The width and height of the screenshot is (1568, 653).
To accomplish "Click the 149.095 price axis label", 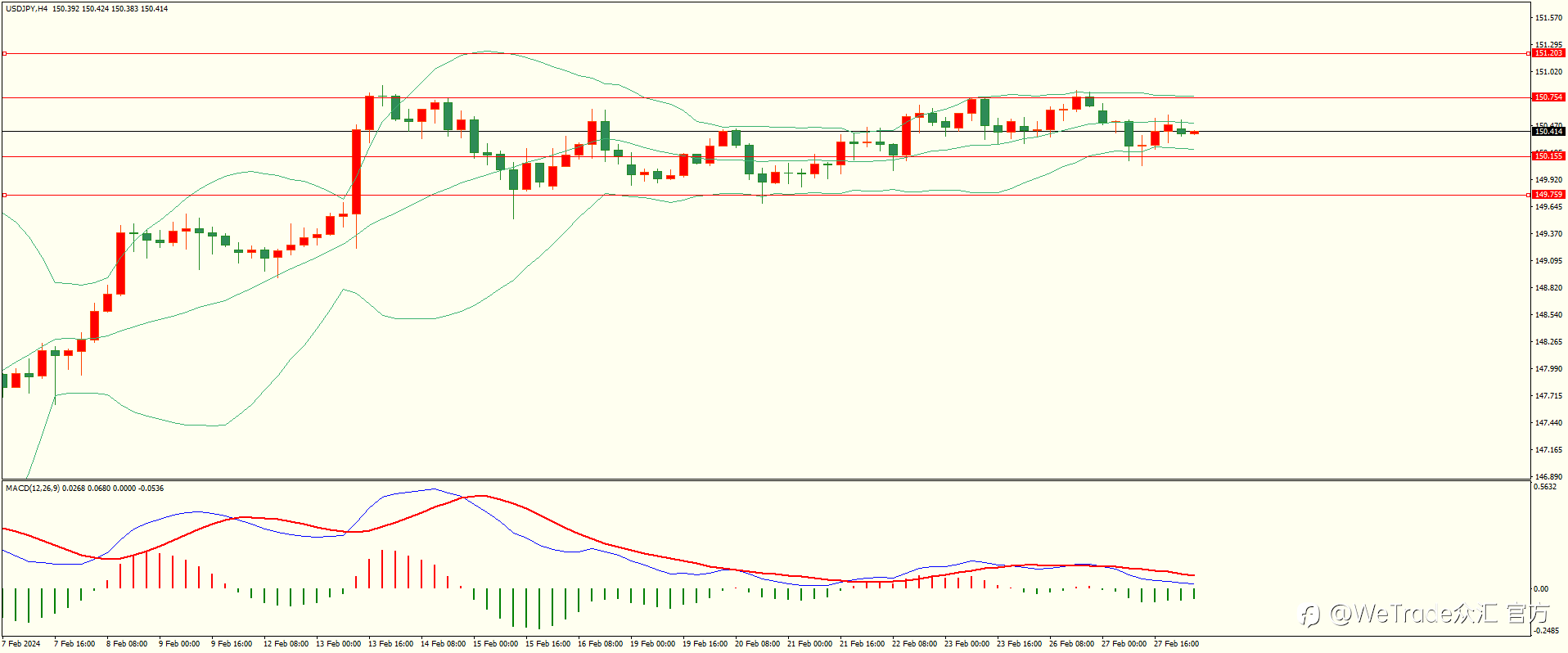I will click(x=1548, y=261).
